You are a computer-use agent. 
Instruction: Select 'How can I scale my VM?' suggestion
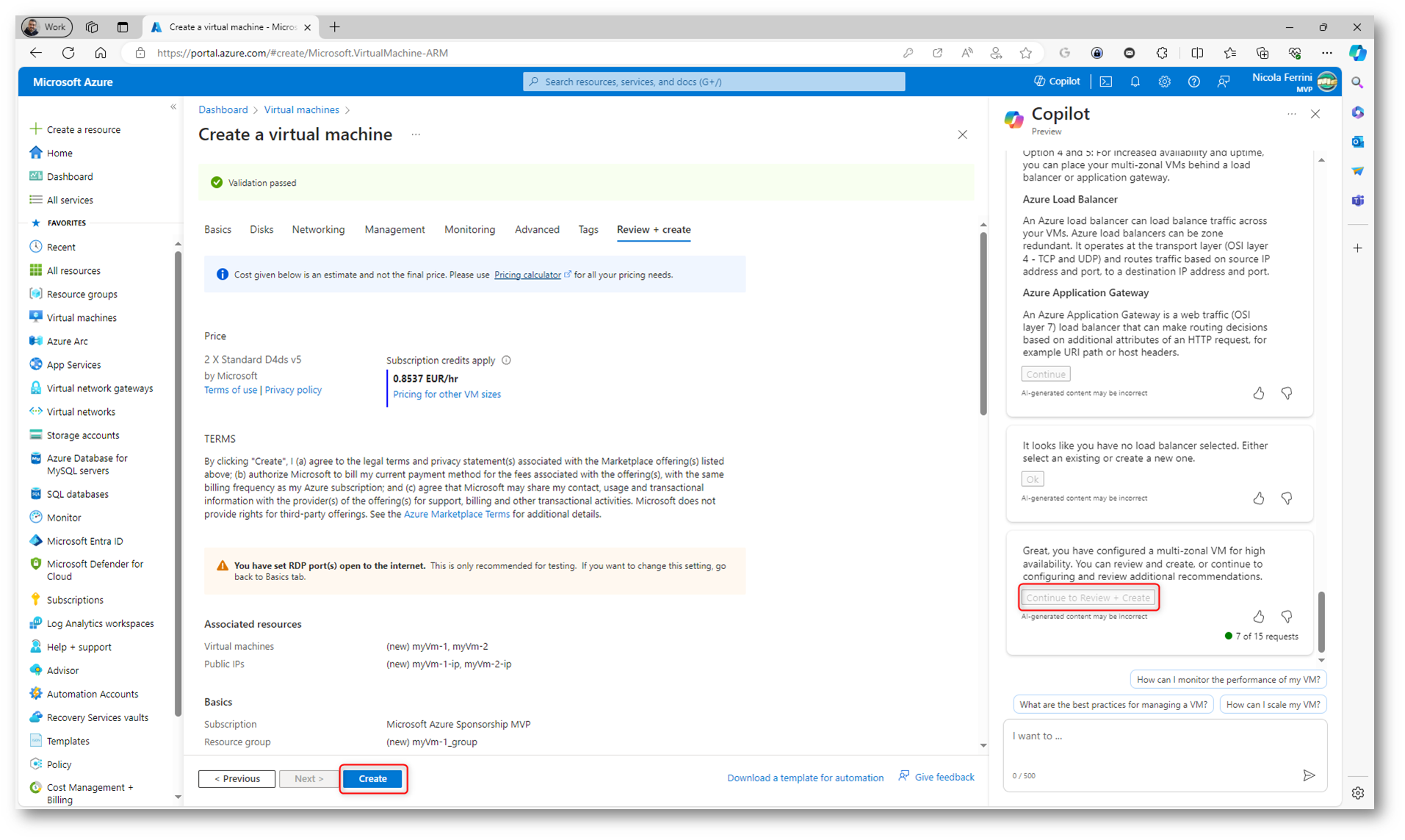(1273, 704)
